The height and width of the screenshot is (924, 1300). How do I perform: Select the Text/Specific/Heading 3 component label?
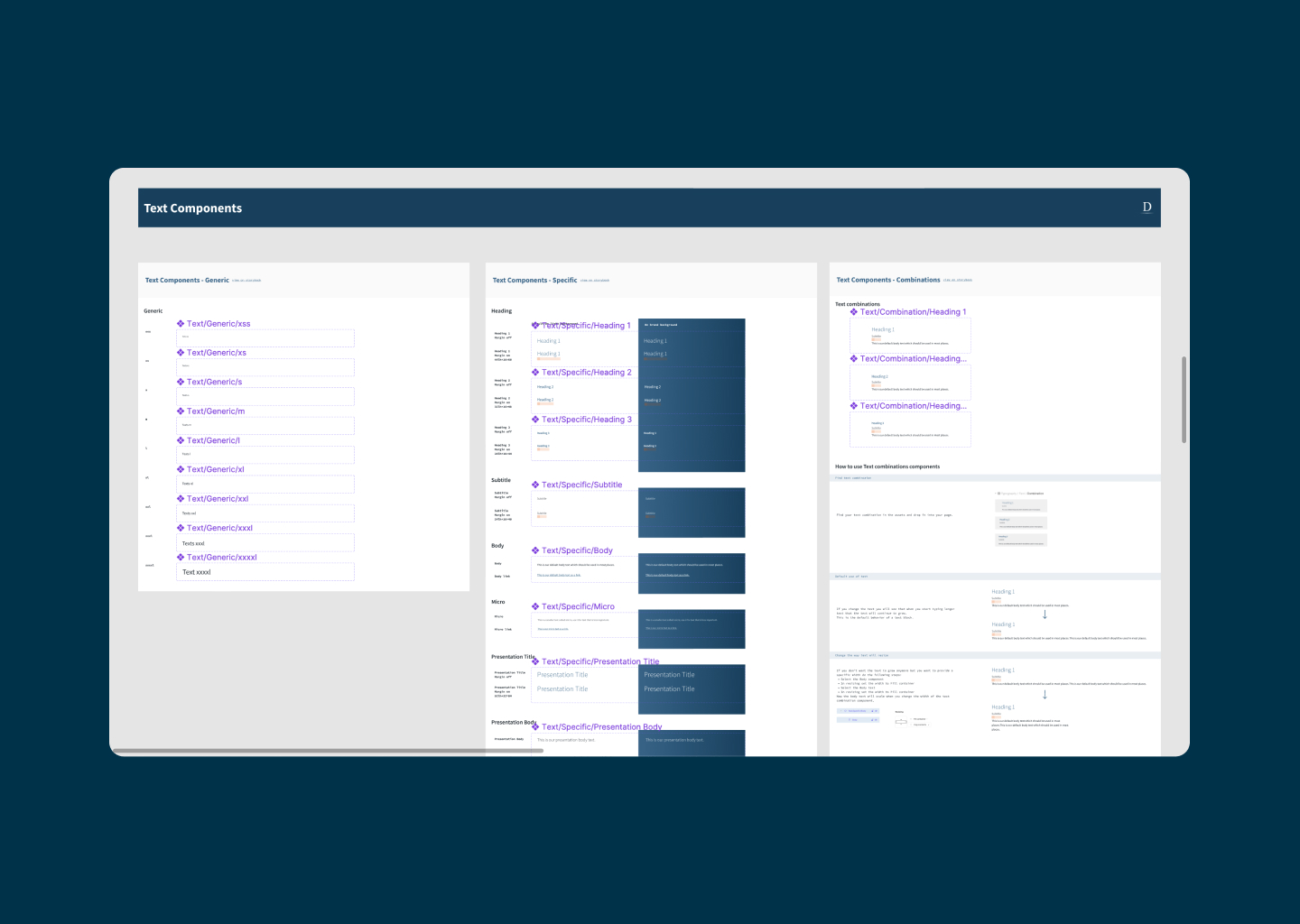pyautogui.click(x=587, y=420)
